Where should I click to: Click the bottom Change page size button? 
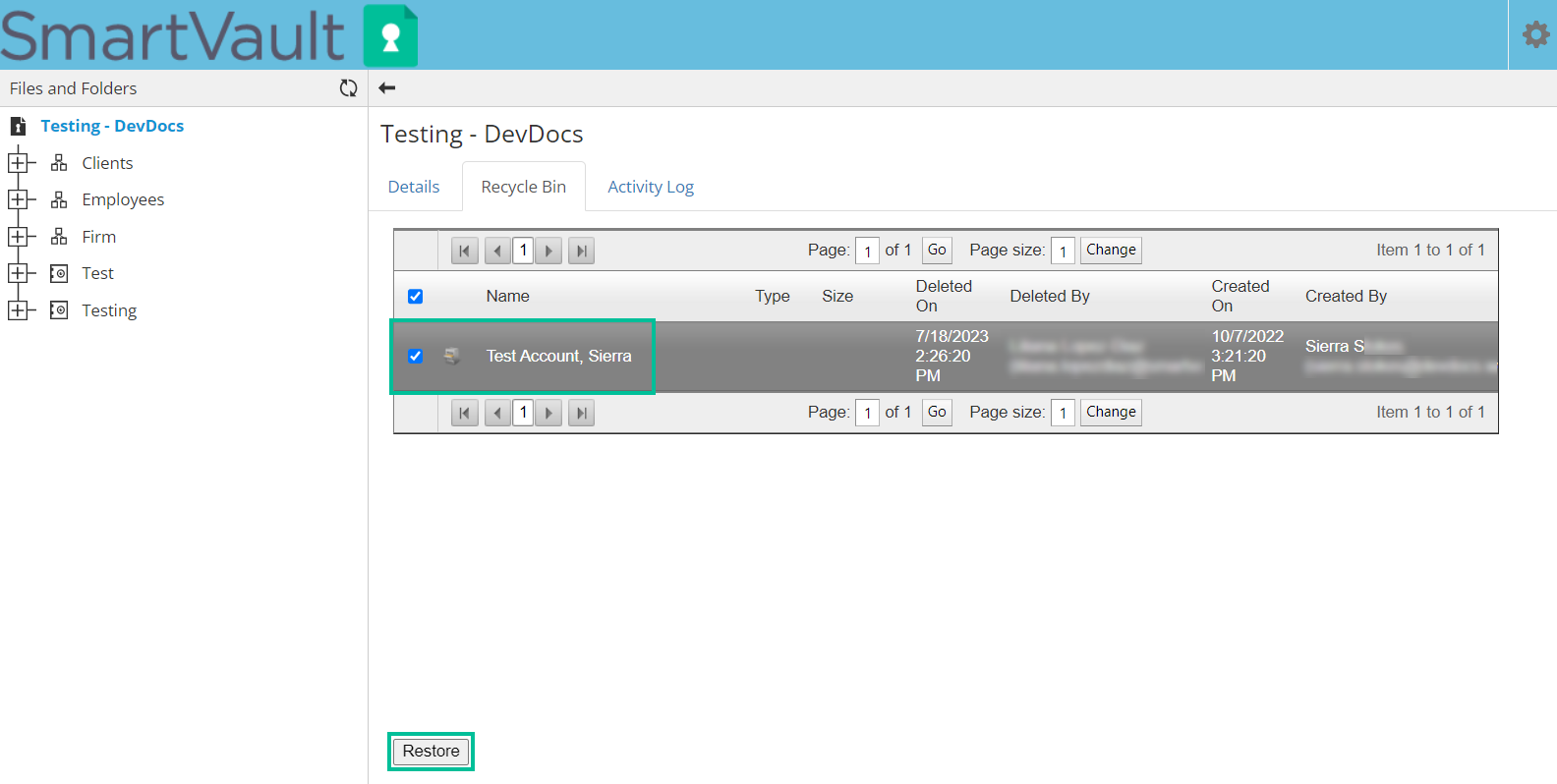1111,413
